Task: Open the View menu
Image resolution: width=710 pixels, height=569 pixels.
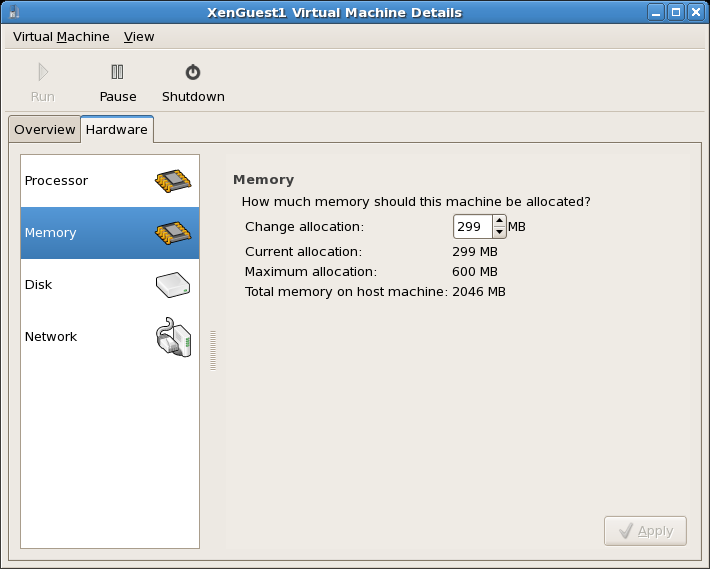Action: tap(139, 37)
